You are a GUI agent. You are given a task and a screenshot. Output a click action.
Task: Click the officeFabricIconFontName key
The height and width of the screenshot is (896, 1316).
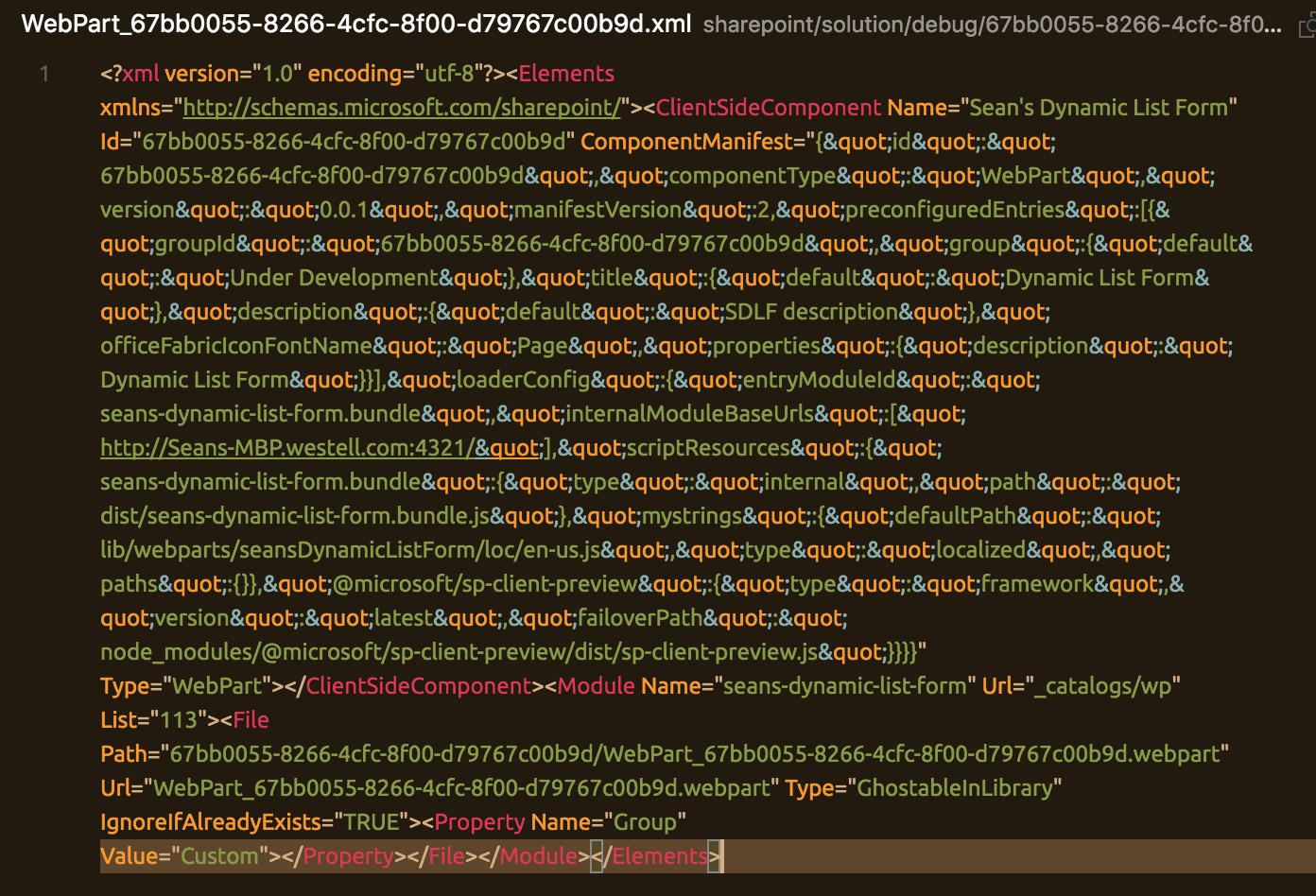coord(236,346)
